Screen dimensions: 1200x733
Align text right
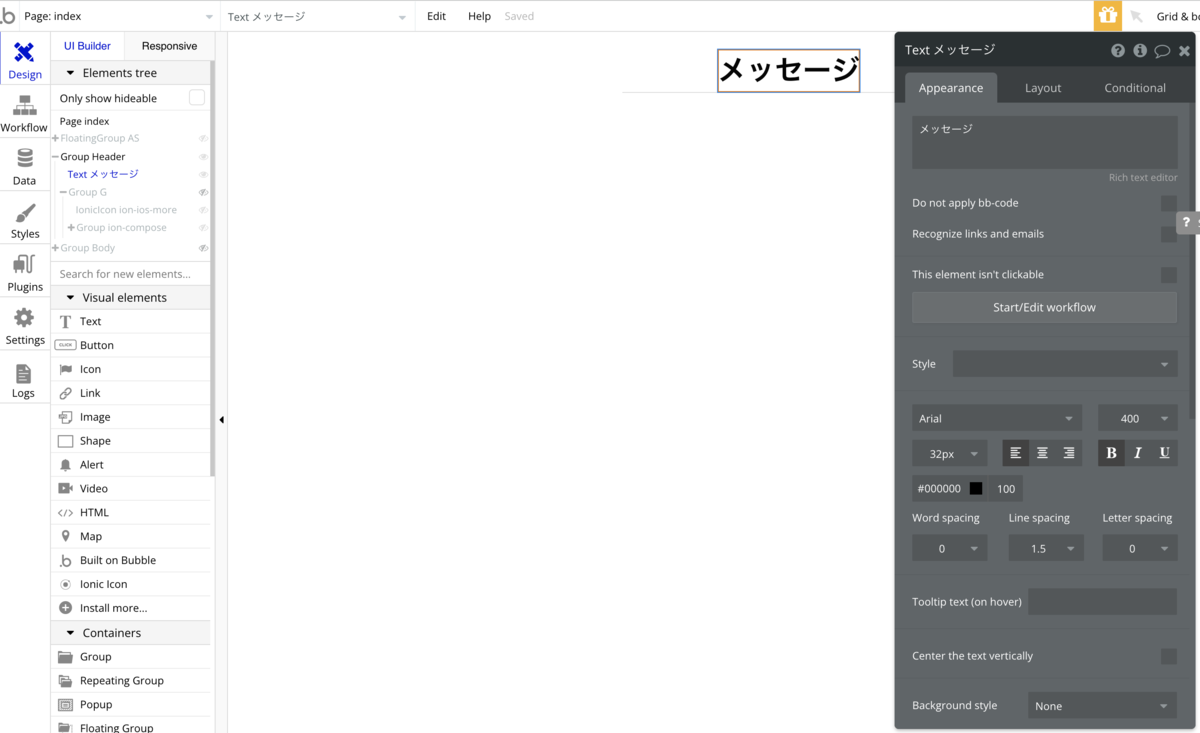[1069, 453]
